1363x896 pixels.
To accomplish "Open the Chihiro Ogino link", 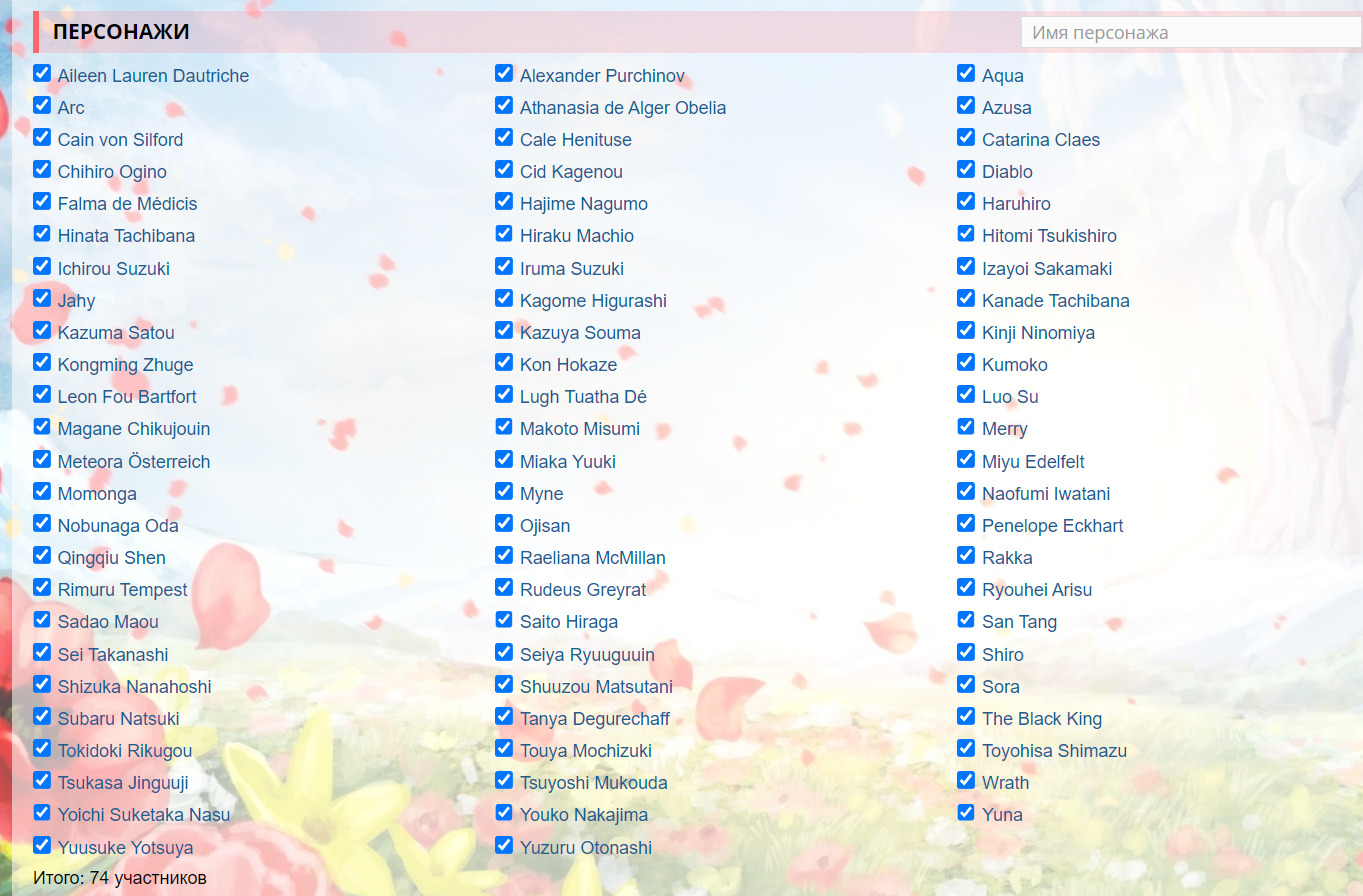I will click(112, 172).
